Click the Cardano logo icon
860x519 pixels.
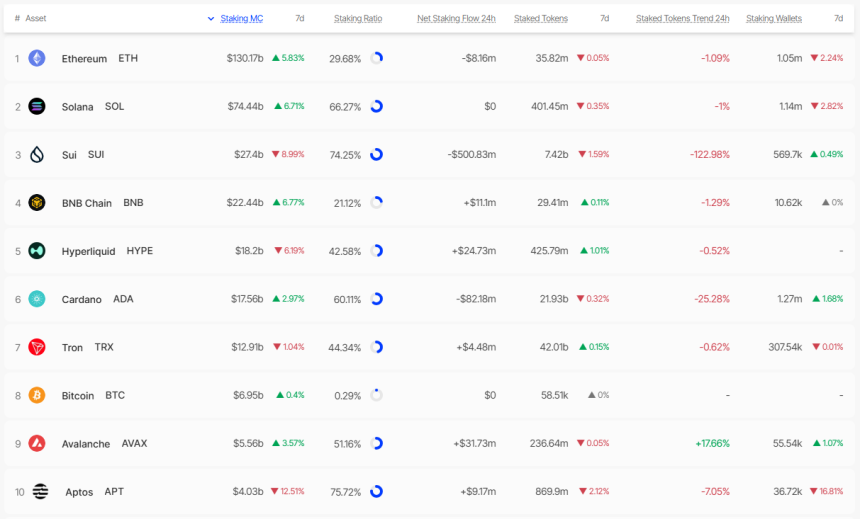tap(37, 299)
